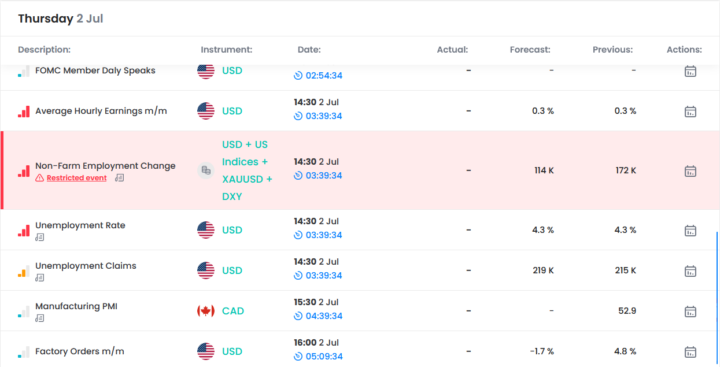Image resolution: width=720 pixels, height=367 pixels.
Task: Open calendar action for Unemployment Rate row
Action: 690,230
